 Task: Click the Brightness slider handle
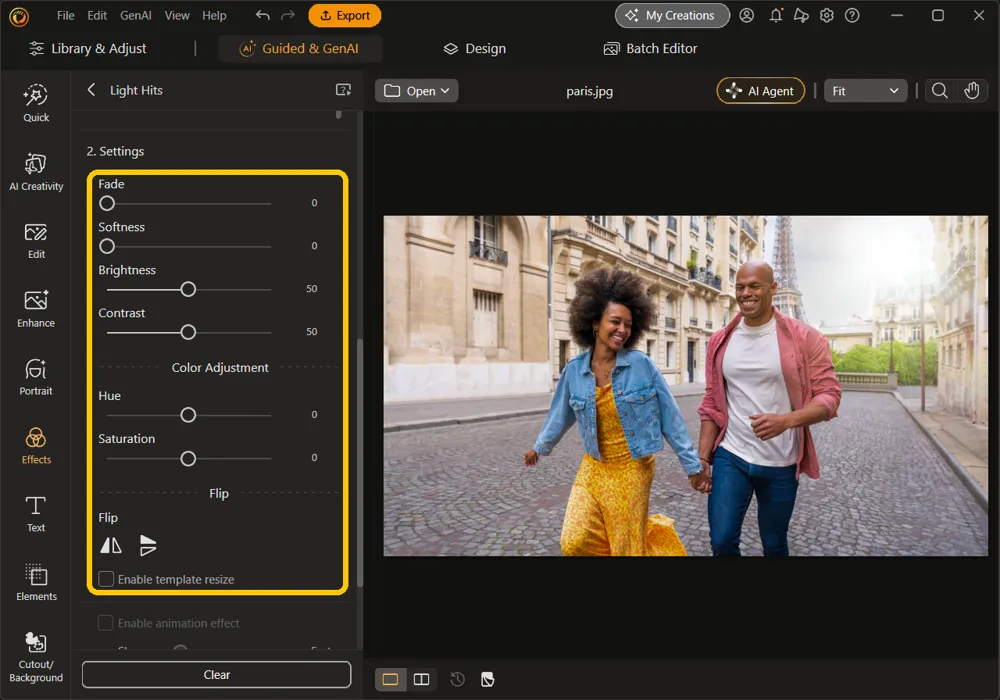coord(188,289)
